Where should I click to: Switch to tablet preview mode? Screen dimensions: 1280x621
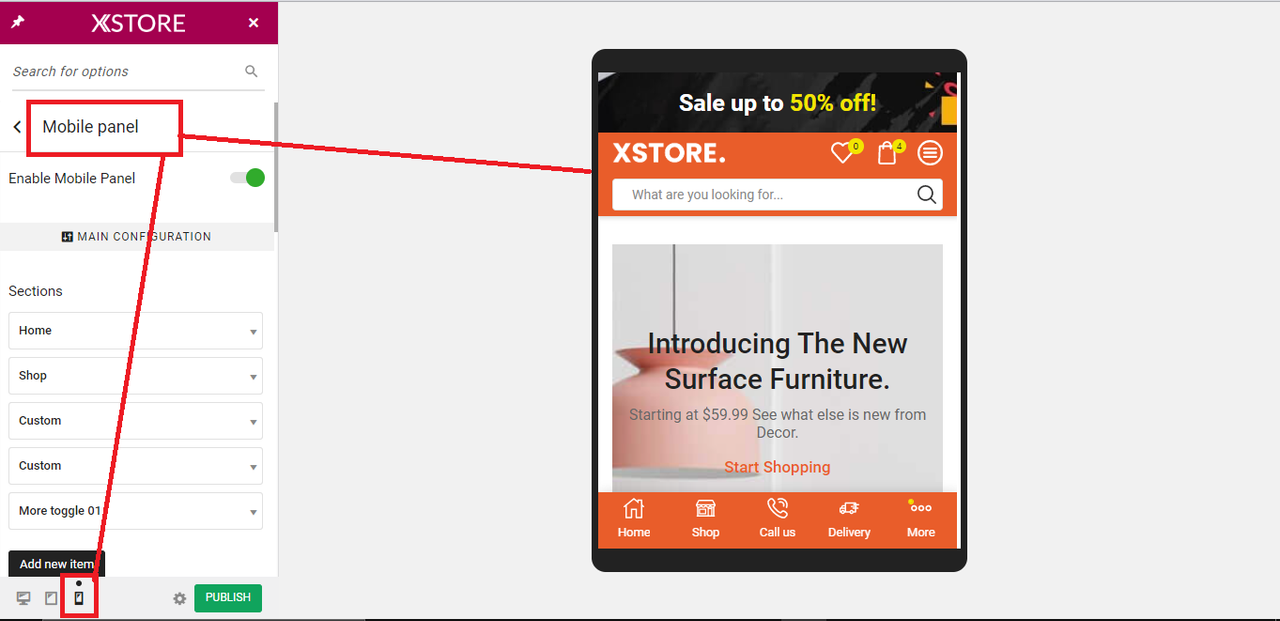click(x=51, y=598)
